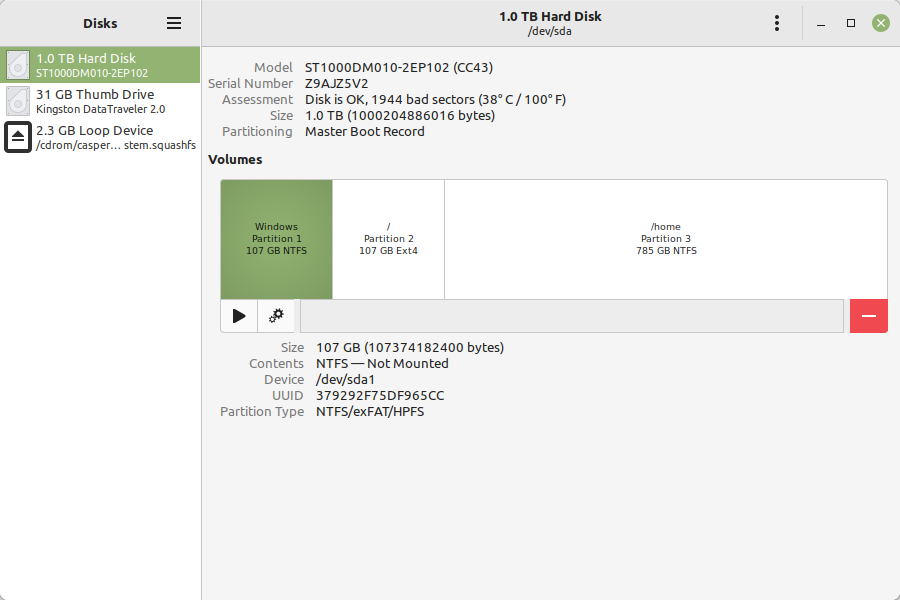Click the Master Boot Record partitioning value
The image size is (900, 600).
364,131
